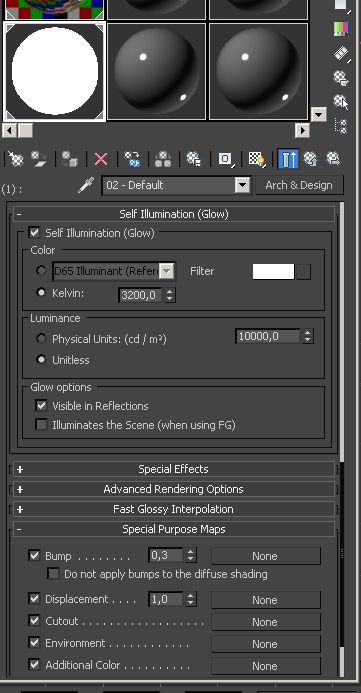Toggle the Cutout checkbox
The height and width of the screenshot is (693, 361).
pyautogui.click(x=34, y=621)
